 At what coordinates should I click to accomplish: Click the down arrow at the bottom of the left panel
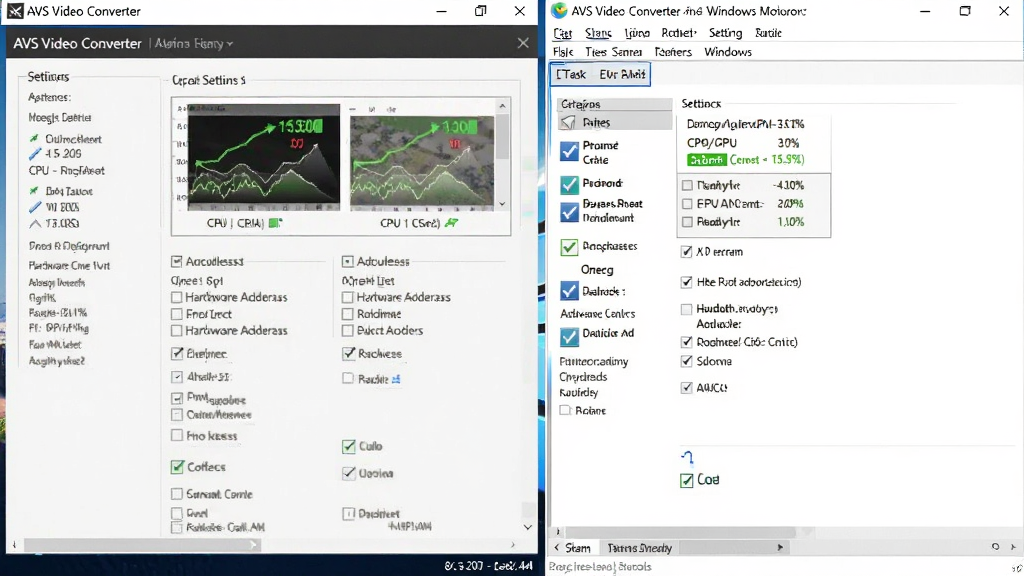pyautogui.click(x=528, y=527)
